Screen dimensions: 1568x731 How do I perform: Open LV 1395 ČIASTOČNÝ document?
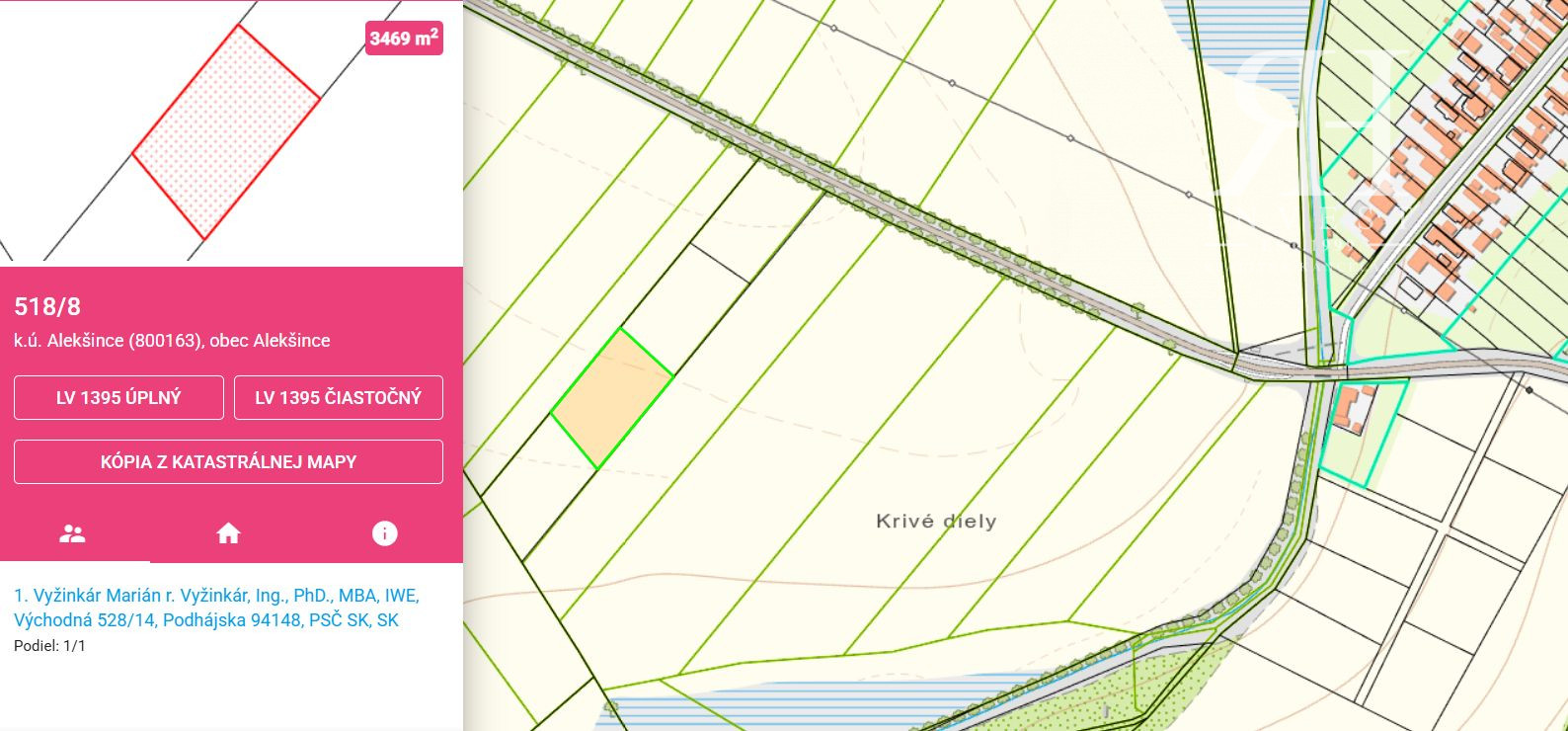338,397
